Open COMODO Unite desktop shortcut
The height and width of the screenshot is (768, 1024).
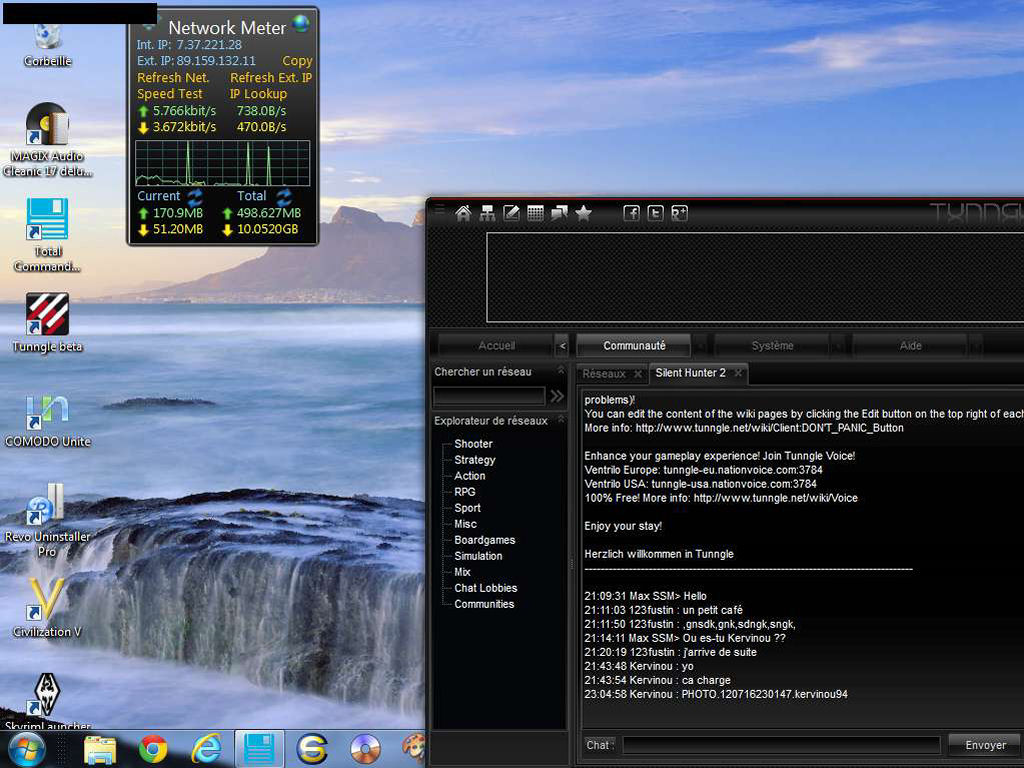pyautogui.click(x=47, y=421)
